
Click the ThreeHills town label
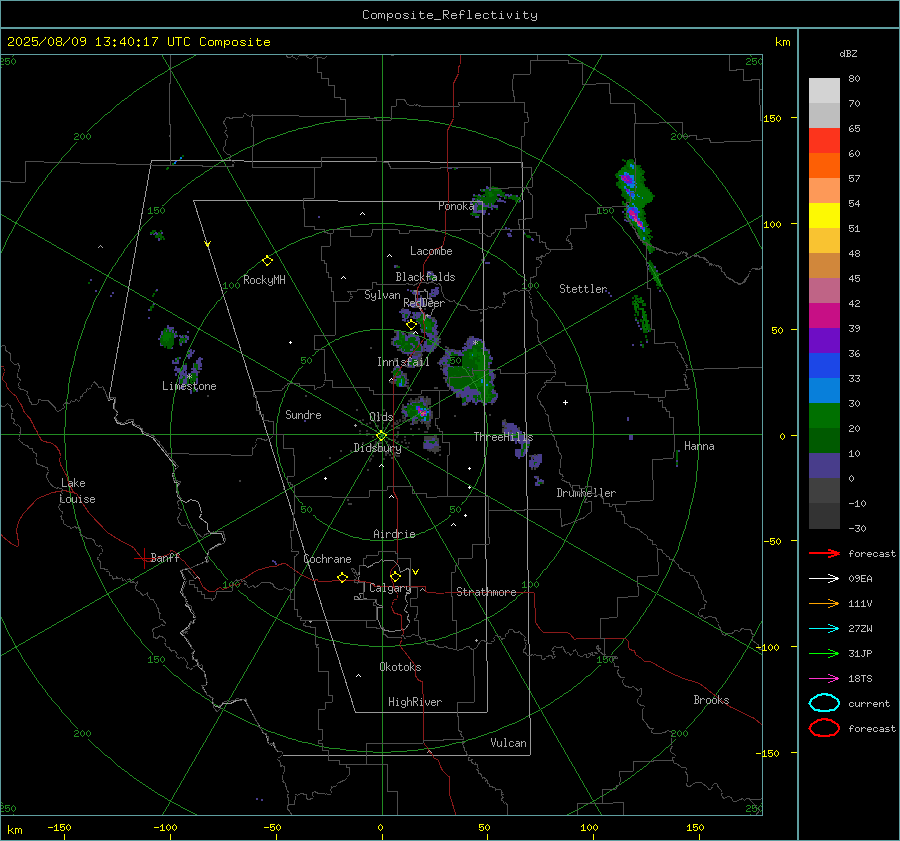[503, 437]
